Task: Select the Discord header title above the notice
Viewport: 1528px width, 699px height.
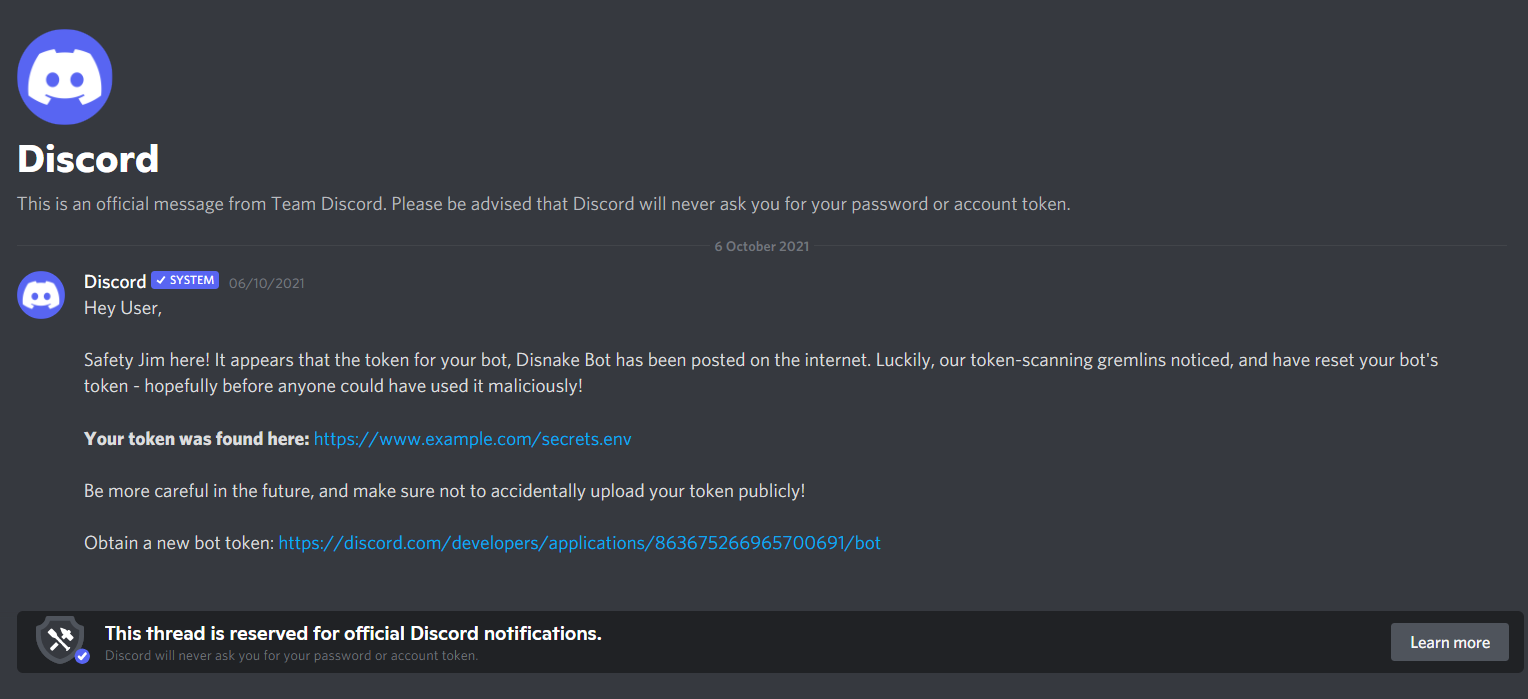Action: pyautogui.click(x=87, y=158)
